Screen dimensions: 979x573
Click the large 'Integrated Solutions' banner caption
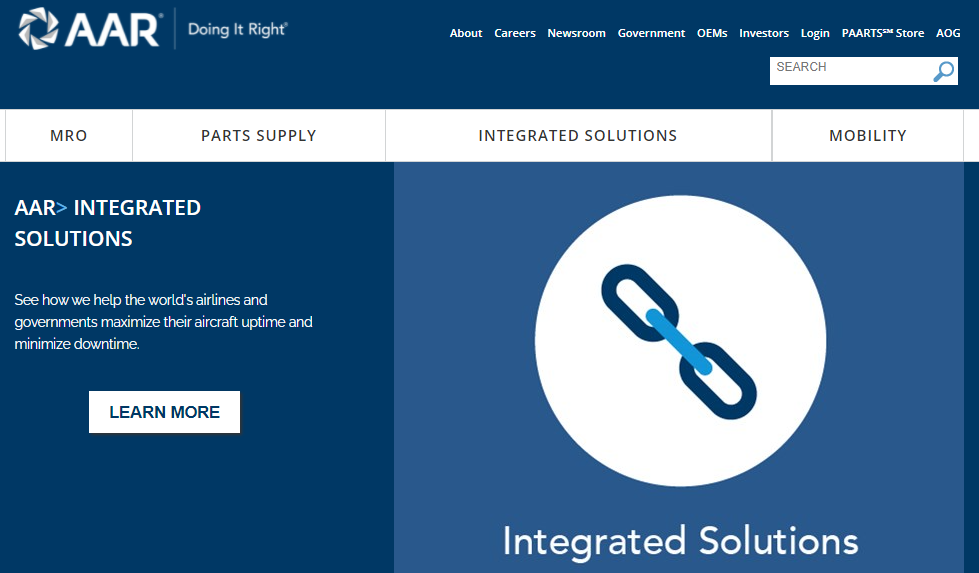(680, 541)
